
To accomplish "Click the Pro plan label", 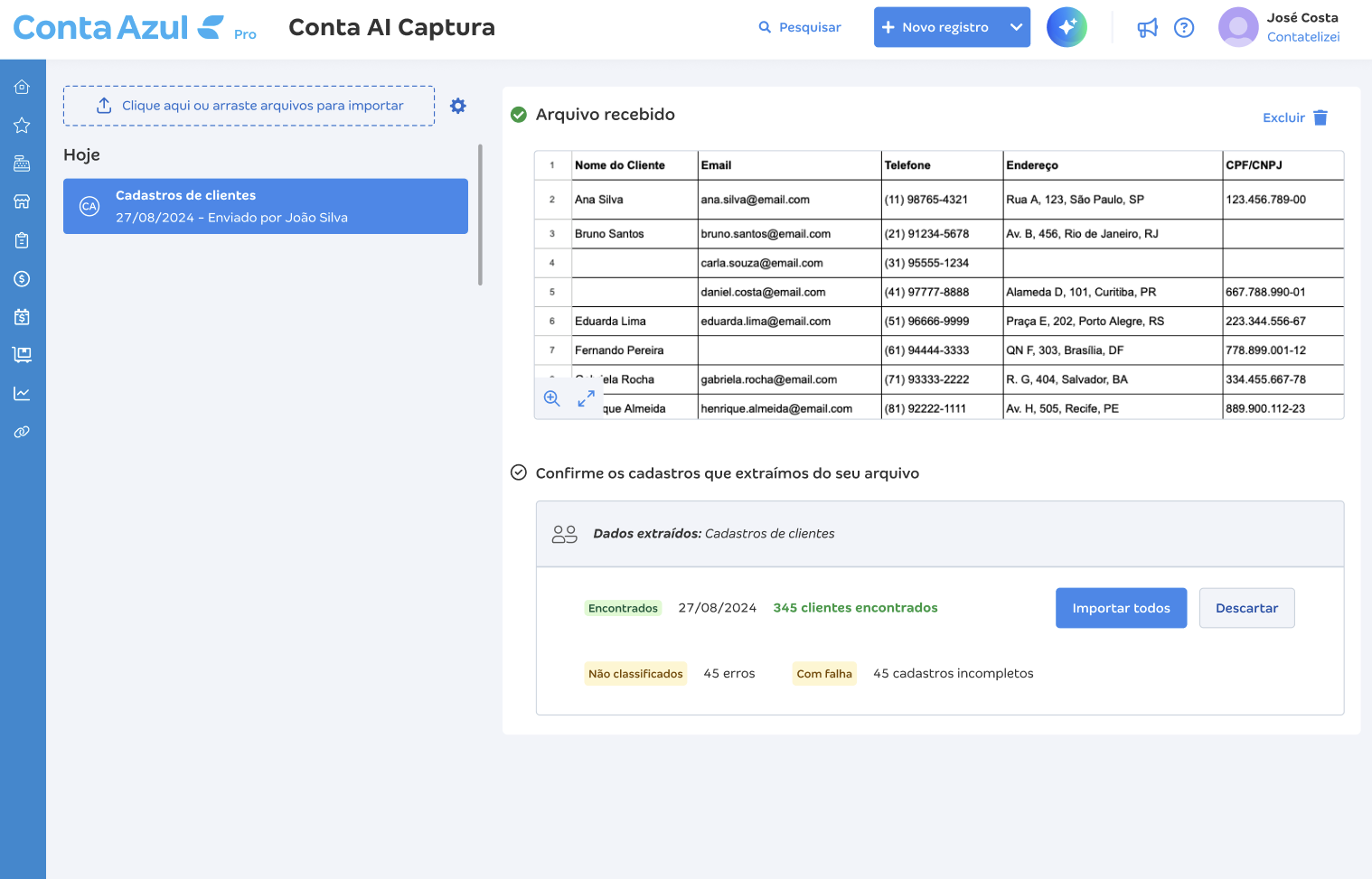I will pyautogui.click(x=245, y=34).
